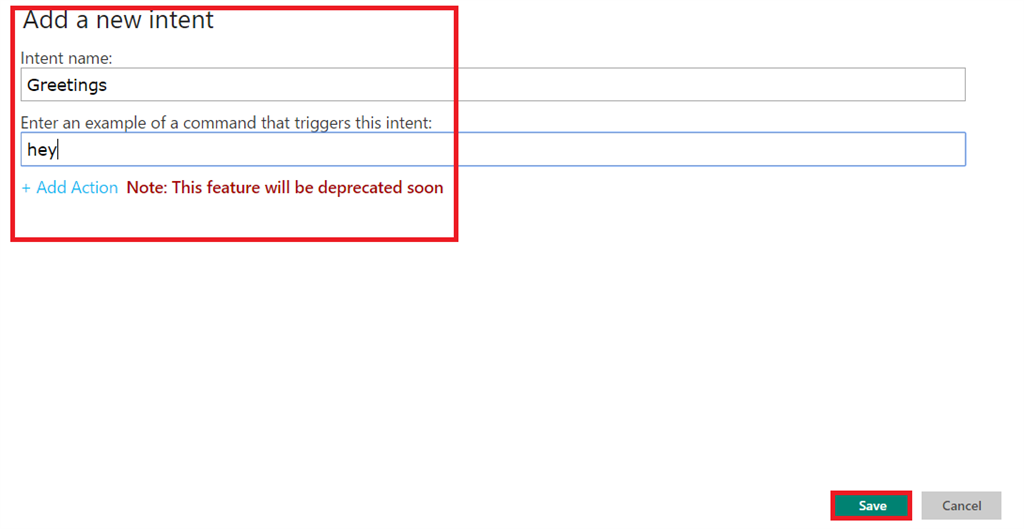1024x529 pixels.
Task: Select the 'Add a new intent' heading
Action: 118,20
